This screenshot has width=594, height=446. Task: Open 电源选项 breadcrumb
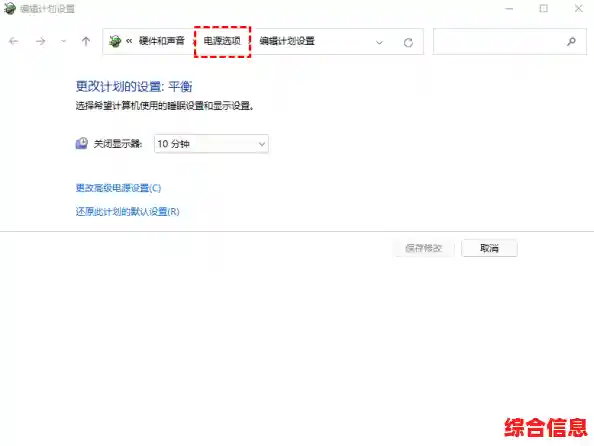point(222,41)
